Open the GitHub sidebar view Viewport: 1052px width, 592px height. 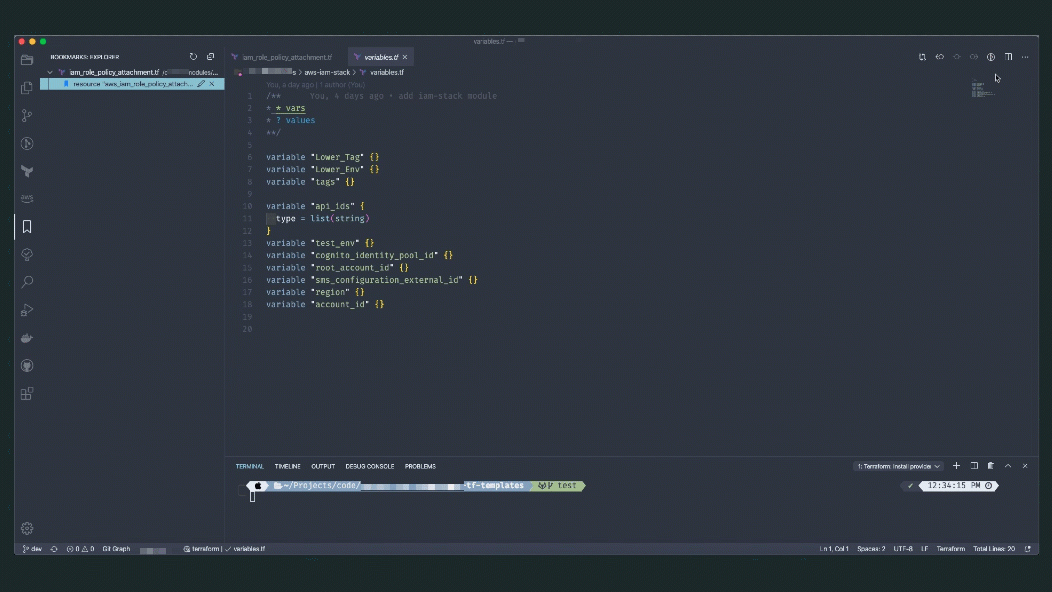27,366
